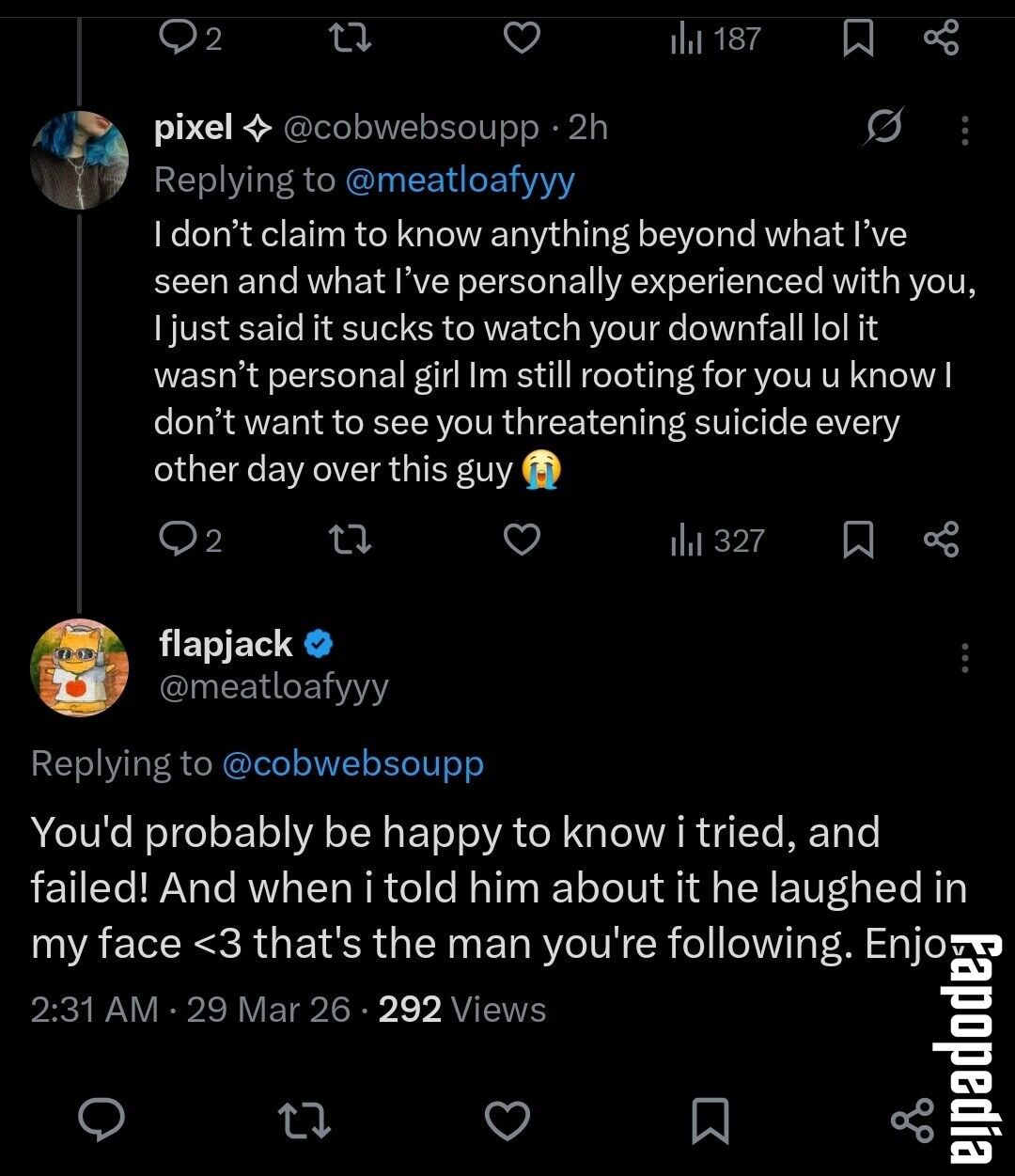Open flapjack display name profile
Image resolution: width=1015 pixels, height=1176 pixels.
(226, 644)
